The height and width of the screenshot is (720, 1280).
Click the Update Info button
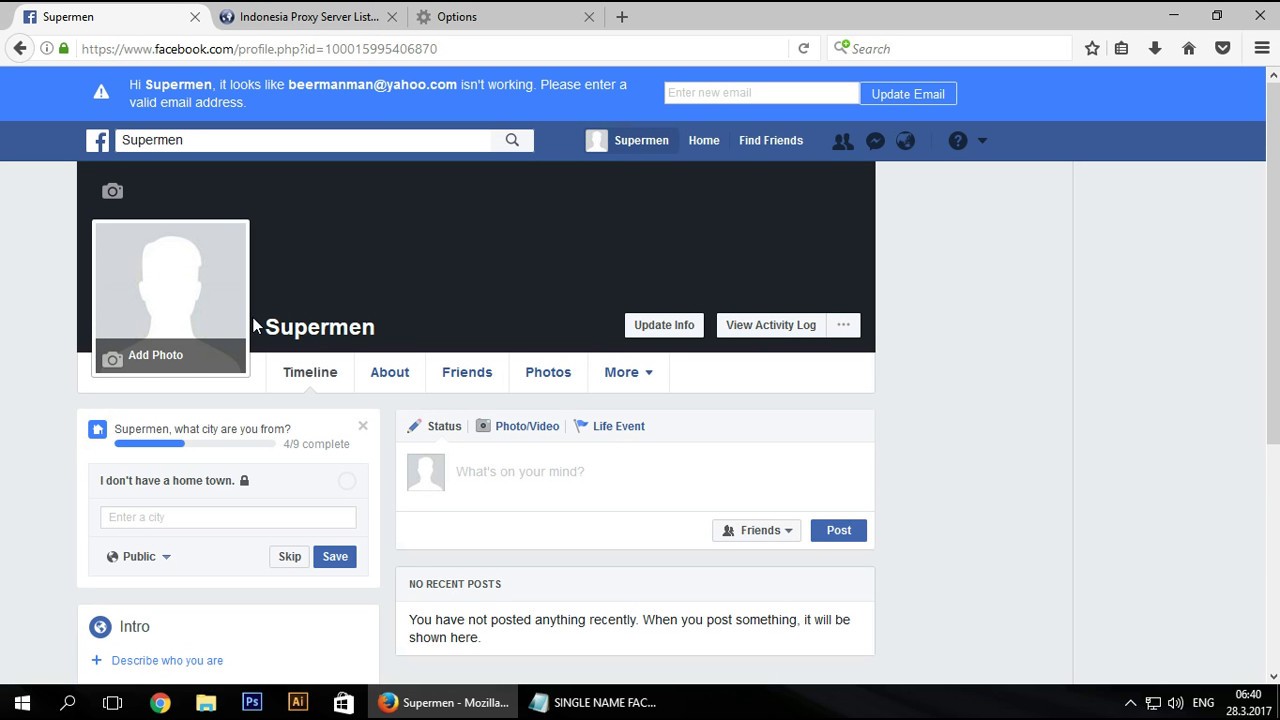(x=664, y=325)
